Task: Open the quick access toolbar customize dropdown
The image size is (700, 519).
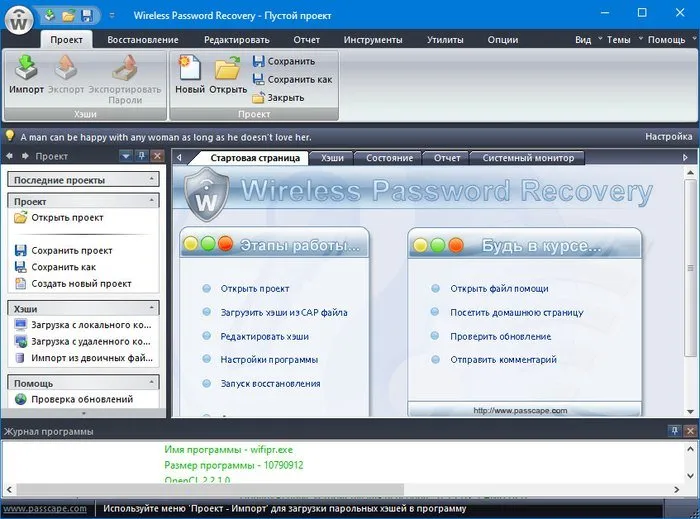Action: 112,16
